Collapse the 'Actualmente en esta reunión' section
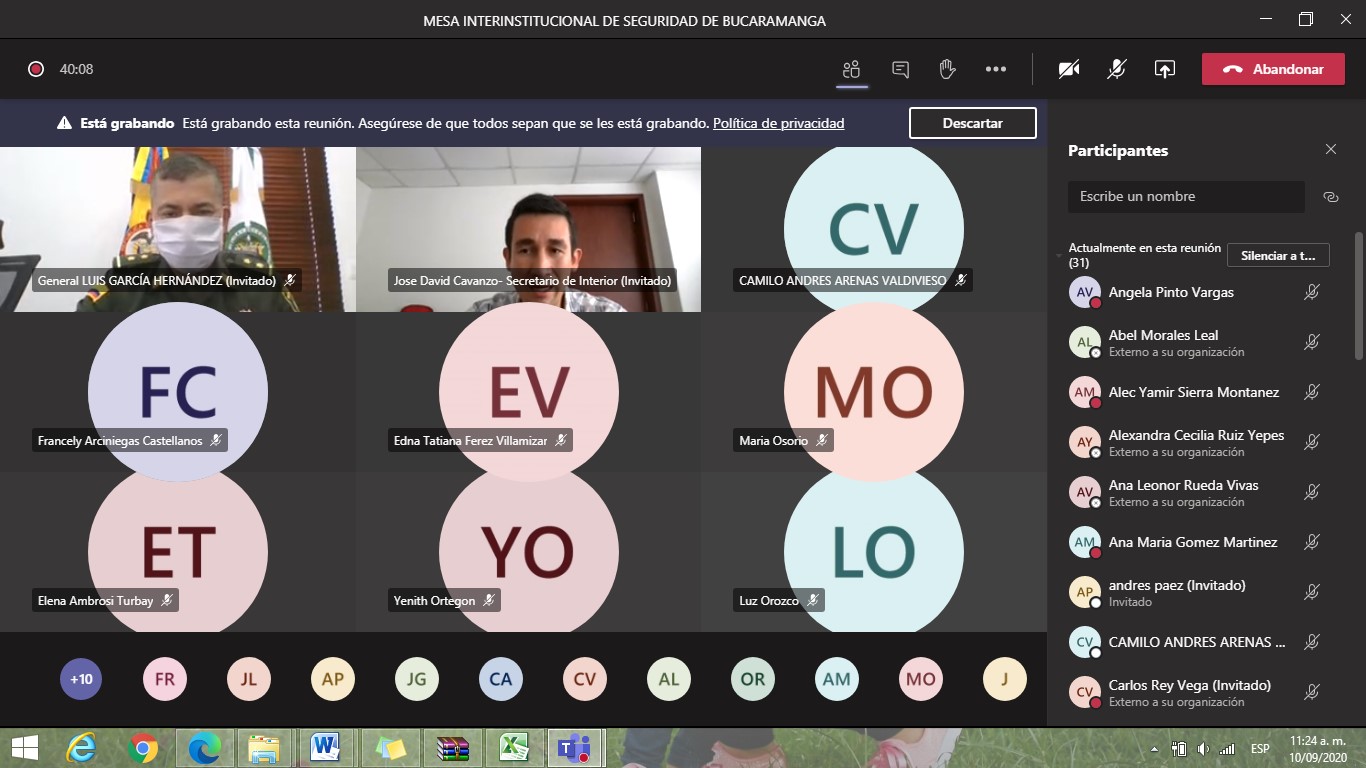1366x768 pixels. [x=1060, y=256]
